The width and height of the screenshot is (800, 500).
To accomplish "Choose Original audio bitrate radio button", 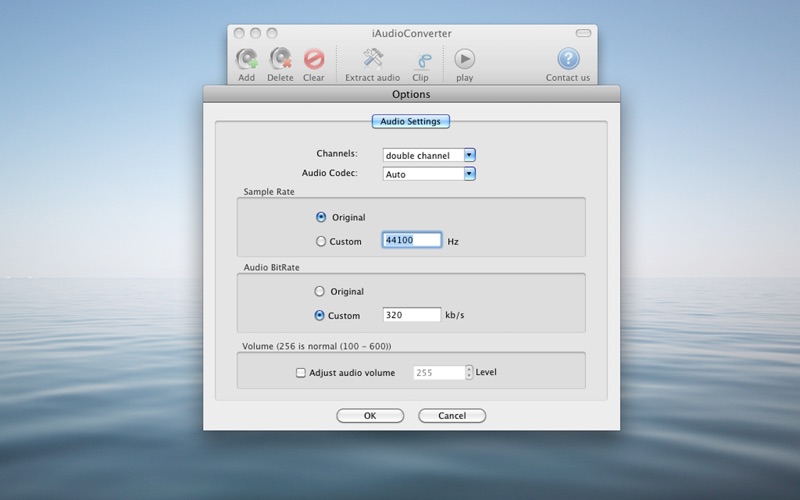I will point(319,291).
